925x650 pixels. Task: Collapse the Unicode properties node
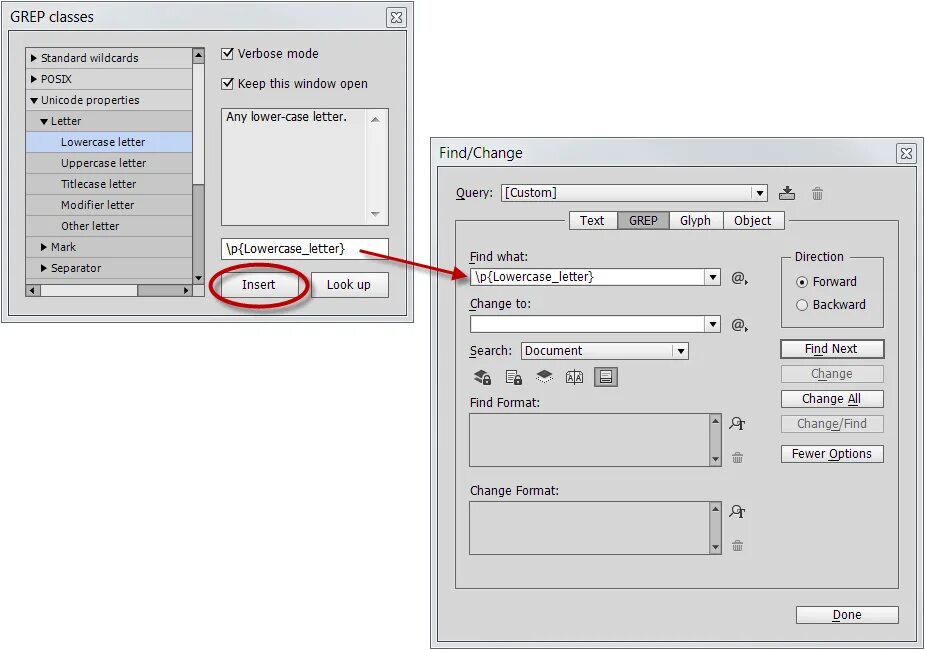(x=34, y=100)
